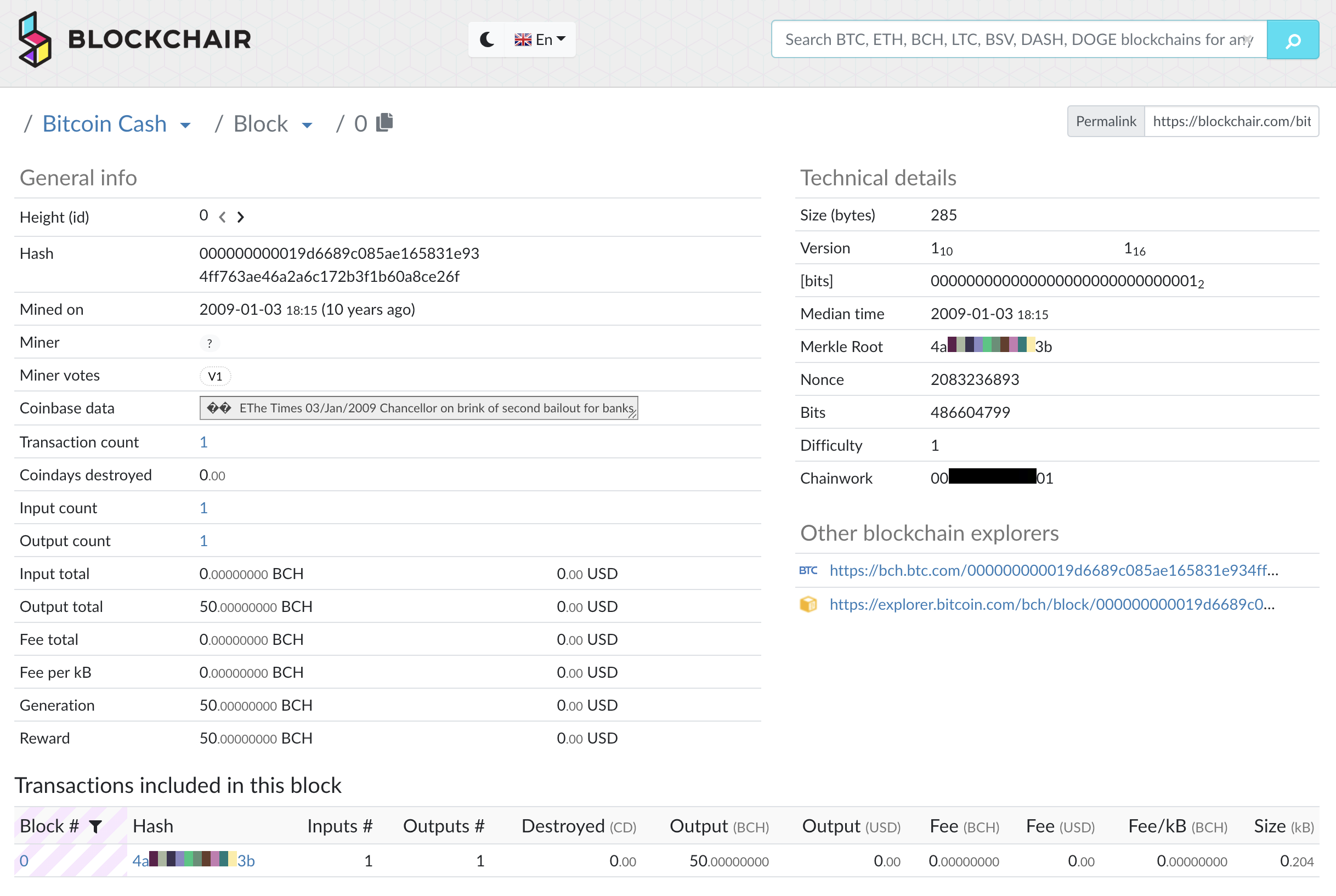Click the [bits] binary version value

(1067, 281)
